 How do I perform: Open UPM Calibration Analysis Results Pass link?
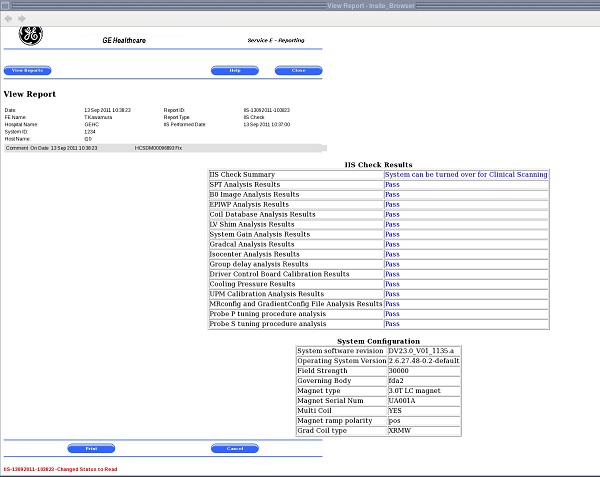pyautogui.click(x=392, y=294)
